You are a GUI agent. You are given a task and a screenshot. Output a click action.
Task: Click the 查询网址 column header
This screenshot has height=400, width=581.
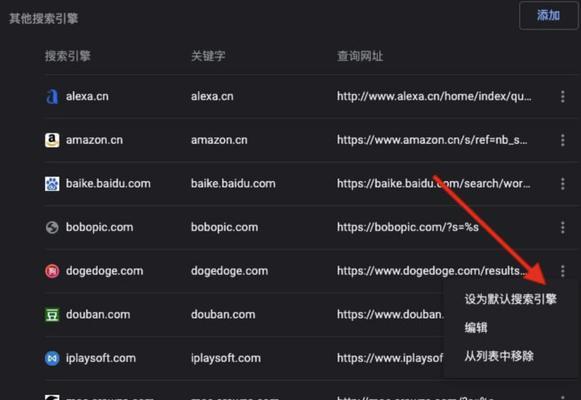click(360, 56)
